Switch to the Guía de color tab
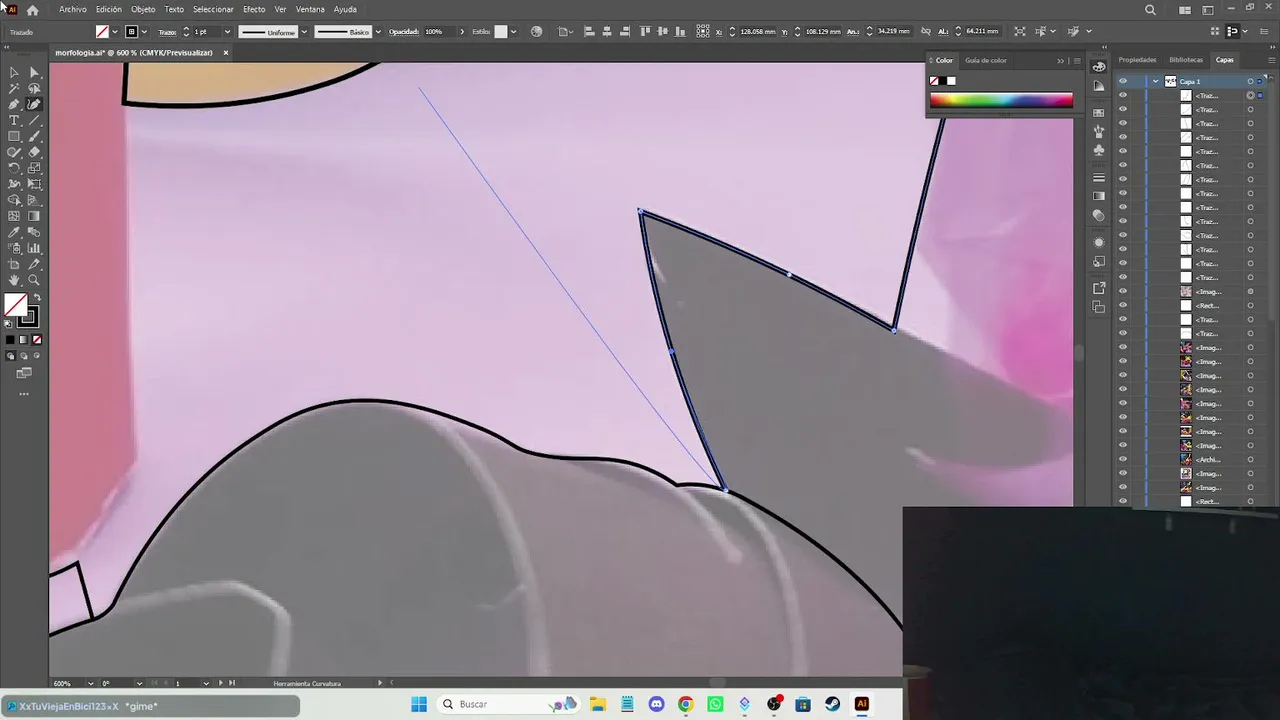 [x=986, y=60]
